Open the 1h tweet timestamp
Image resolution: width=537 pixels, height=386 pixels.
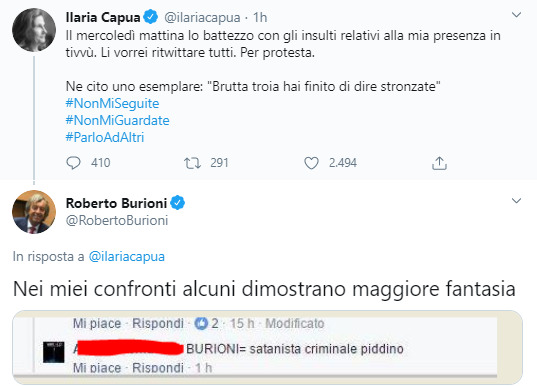click(260, 17)
